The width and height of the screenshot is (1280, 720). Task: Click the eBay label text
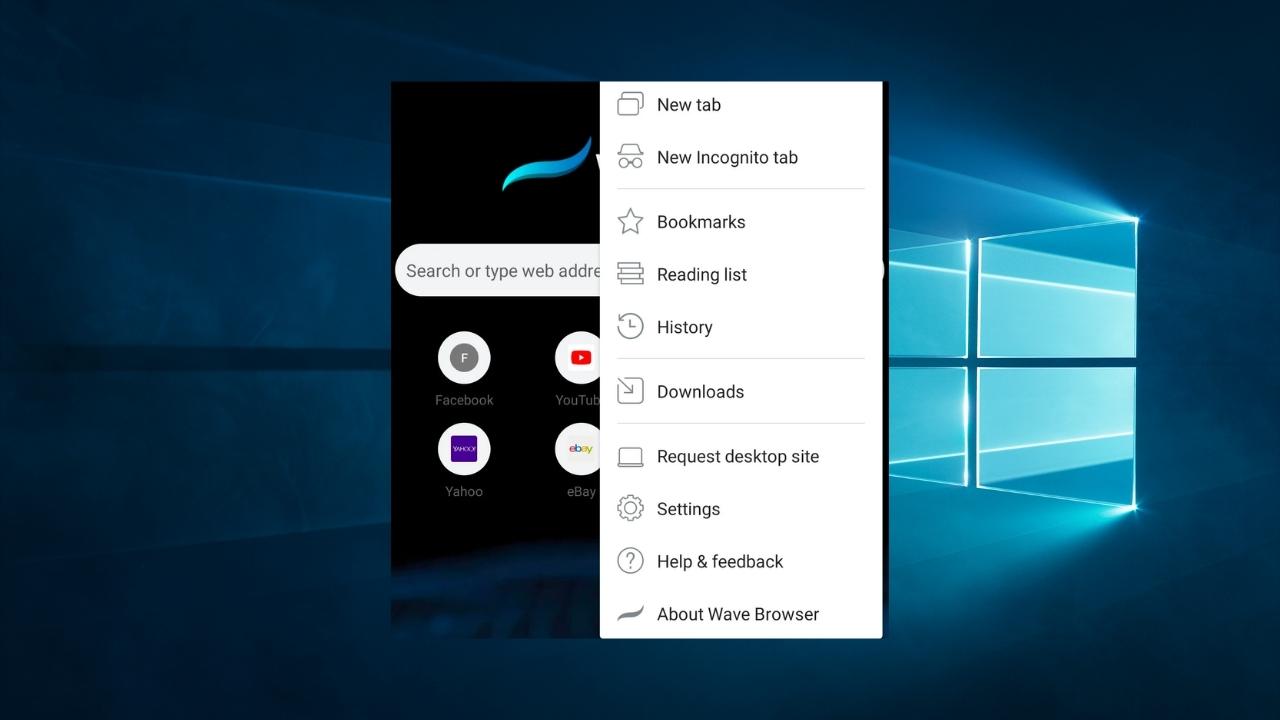click(x=581, y=491)
